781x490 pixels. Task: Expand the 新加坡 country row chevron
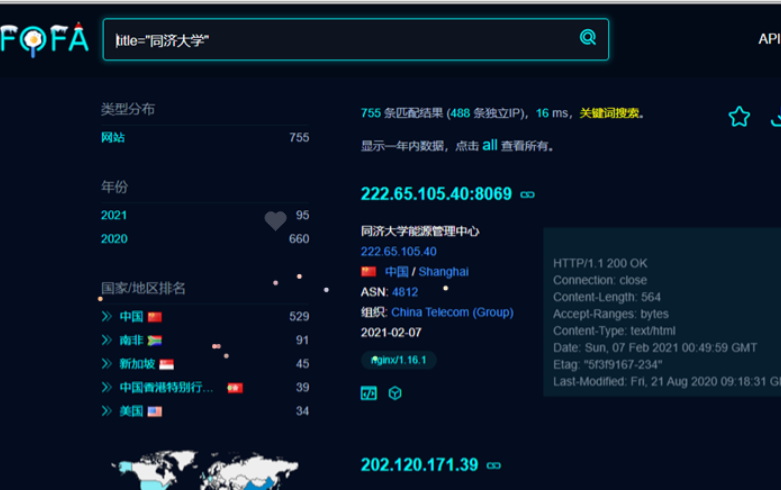pyautogui.click(x=107, y=364)
